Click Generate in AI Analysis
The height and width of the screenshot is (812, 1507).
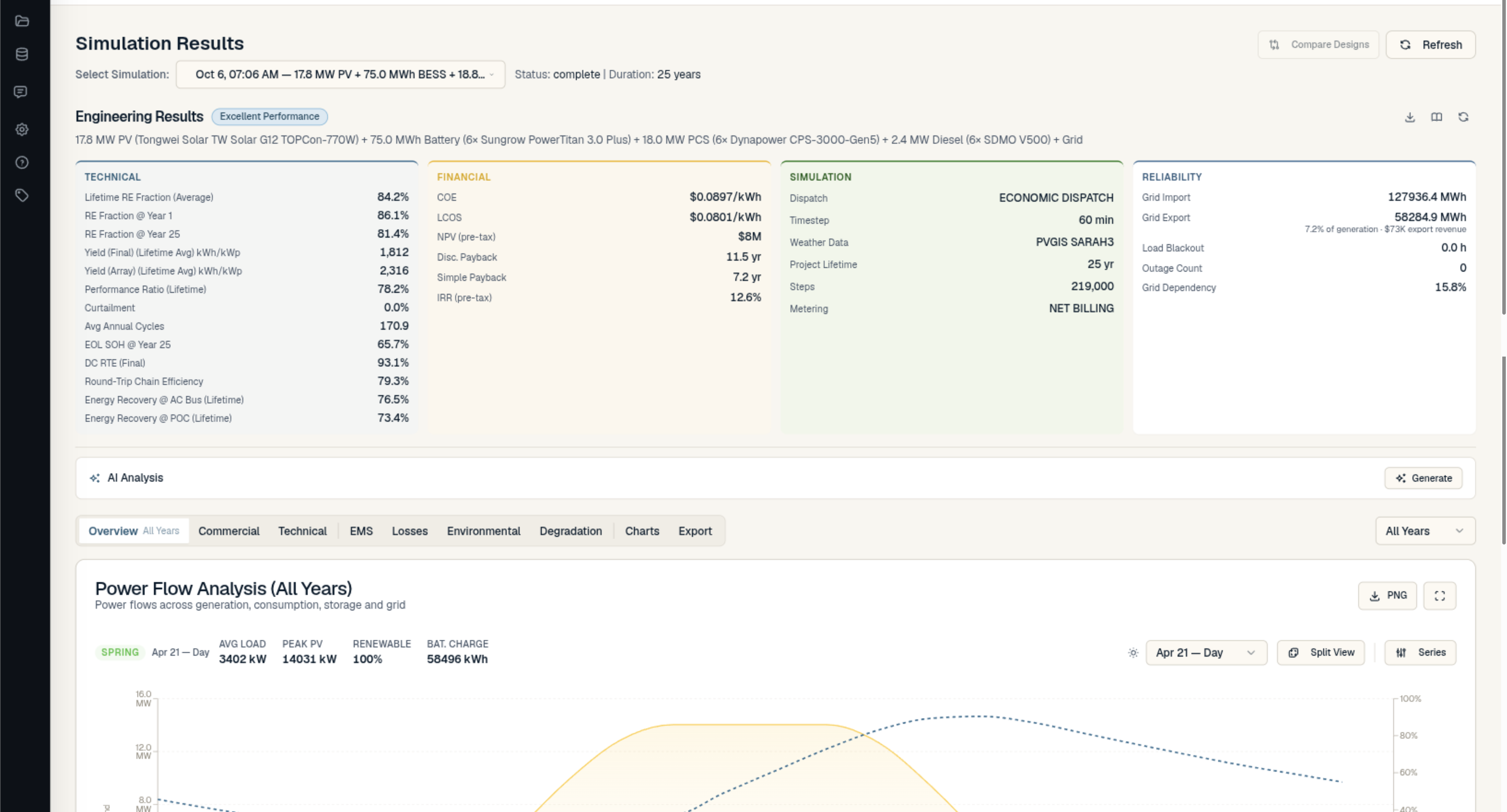coord(1423,478)
